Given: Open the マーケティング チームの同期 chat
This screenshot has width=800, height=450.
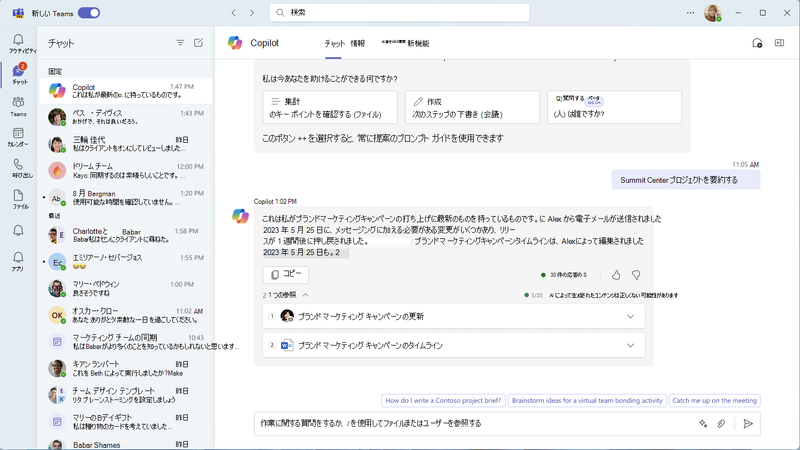Looking at the screenshot, I should [x=126, y=341].
